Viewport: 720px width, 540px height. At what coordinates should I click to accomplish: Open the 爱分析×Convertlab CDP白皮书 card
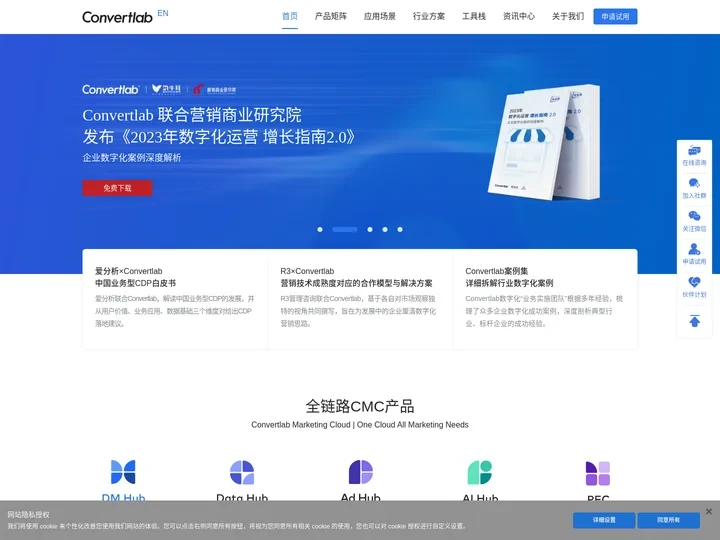point(175,299)
